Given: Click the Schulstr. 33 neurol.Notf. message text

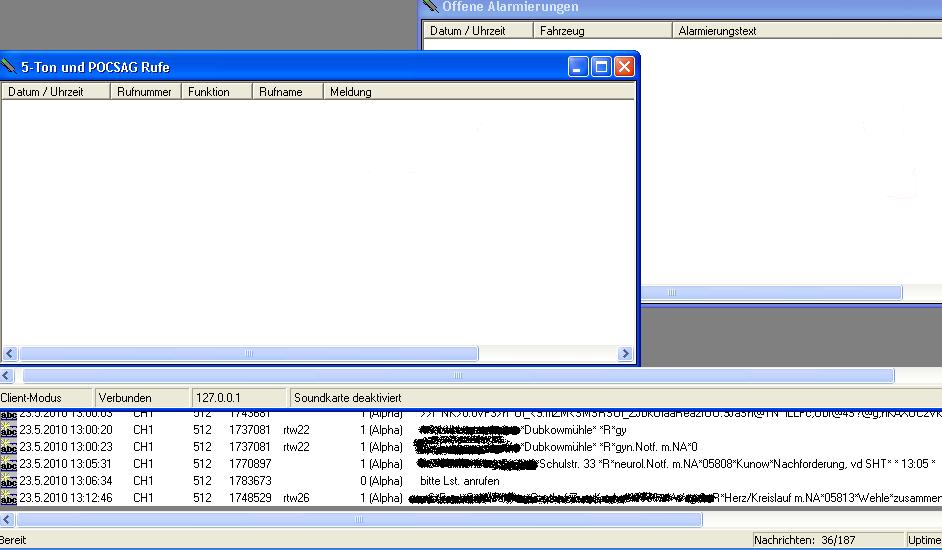Looking at the screenshot, I should pyautogui.click(x=676, y=463).
